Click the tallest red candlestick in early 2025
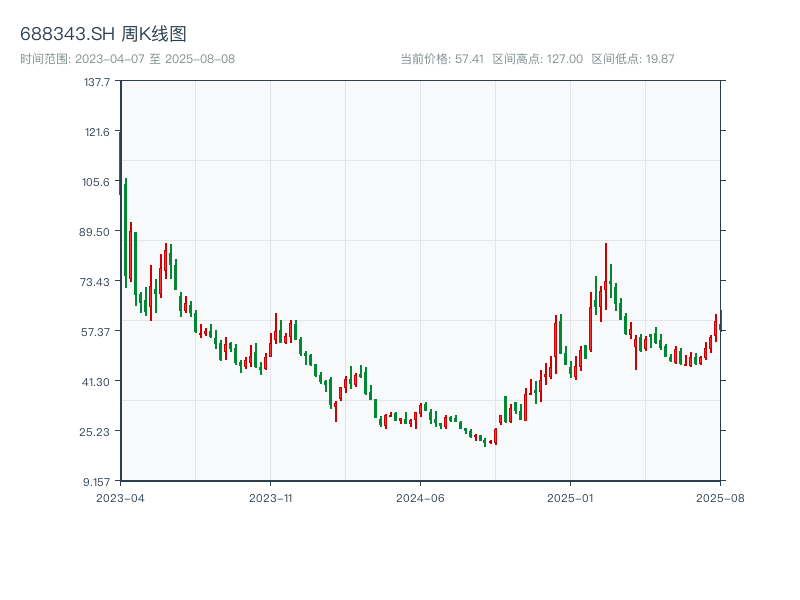 tap(605, 275)
